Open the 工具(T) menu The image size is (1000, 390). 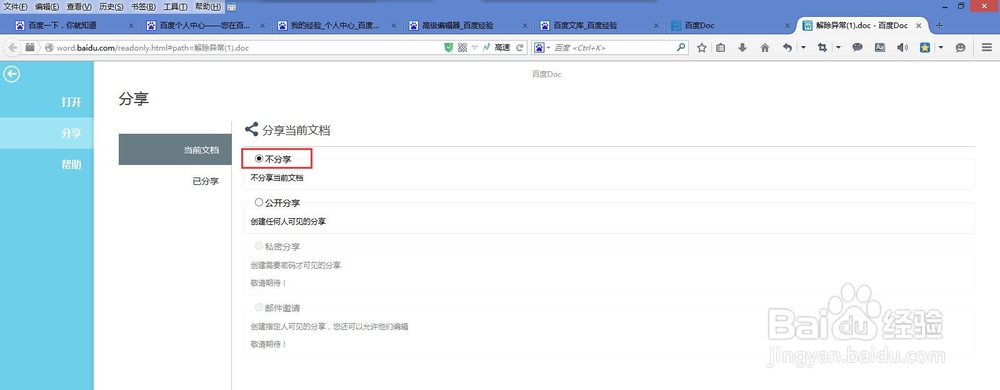tap(175, 7)
